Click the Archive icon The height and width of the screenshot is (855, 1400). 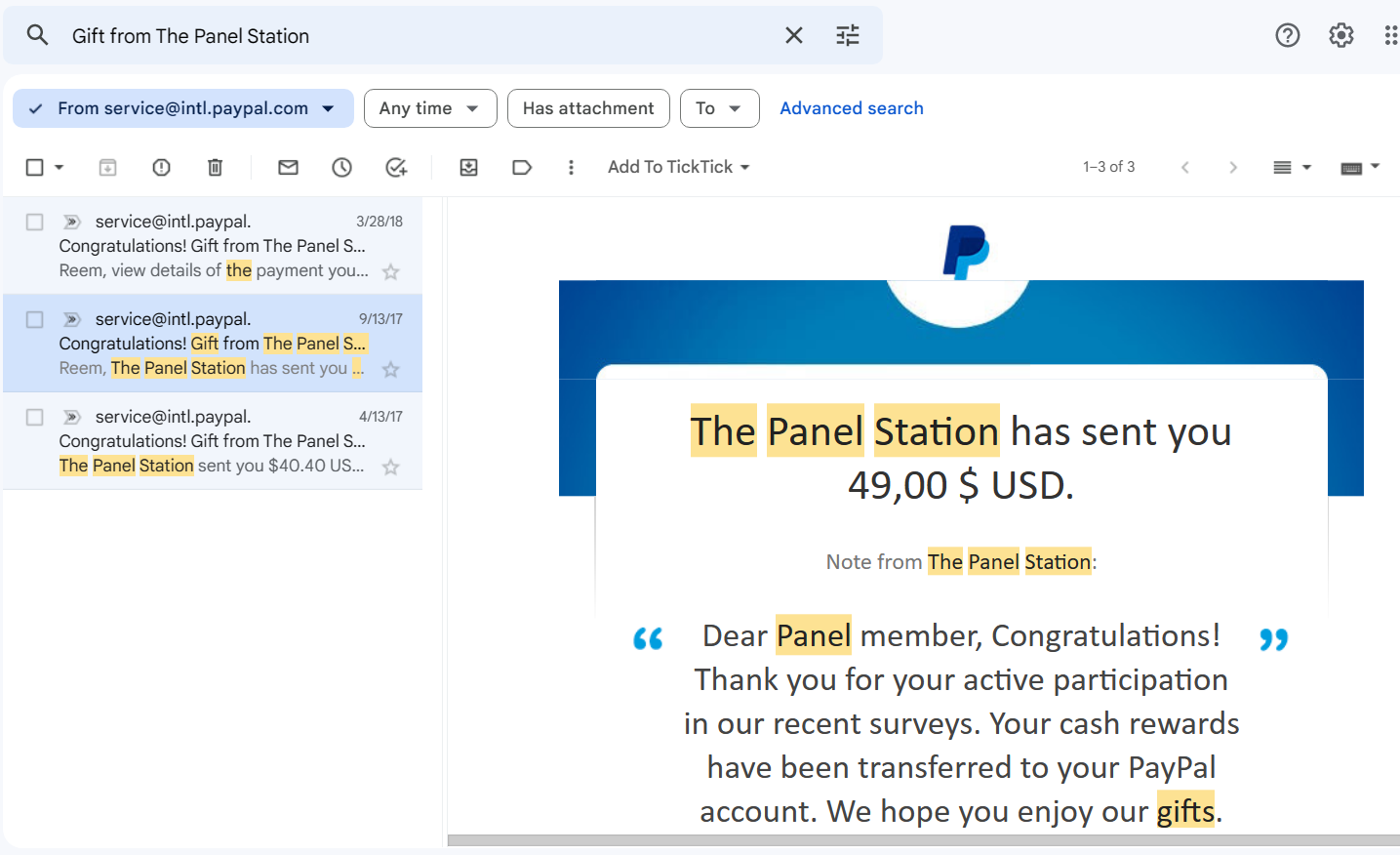(107, 167)
